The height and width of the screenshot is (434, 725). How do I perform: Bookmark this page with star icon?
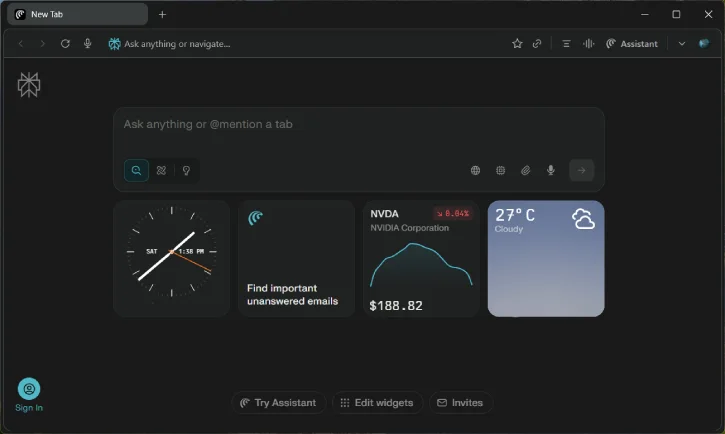tap(517, 44)
